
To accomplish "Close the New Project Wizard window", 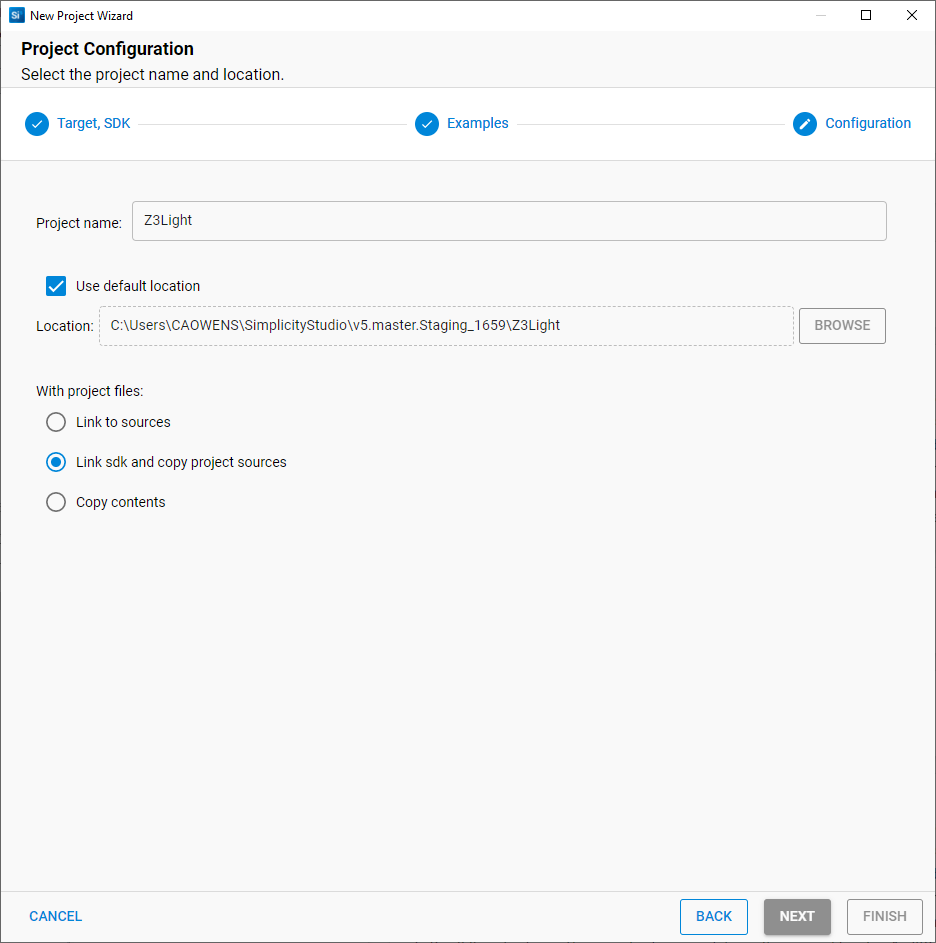I will [x=912, y=15].
